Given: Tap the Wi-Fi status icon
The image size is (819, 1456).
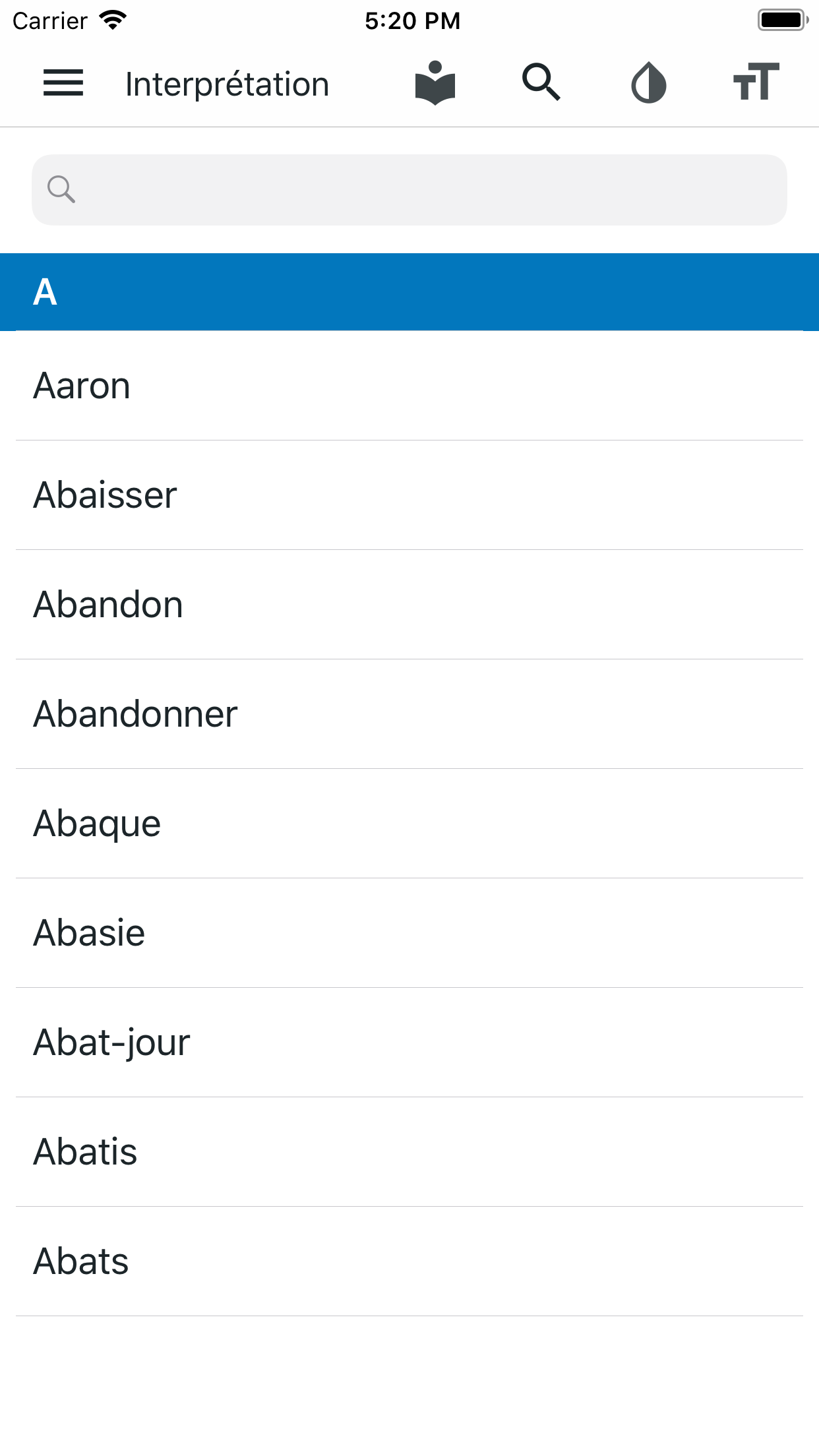Looking at the screenshot, I should 113,20.
